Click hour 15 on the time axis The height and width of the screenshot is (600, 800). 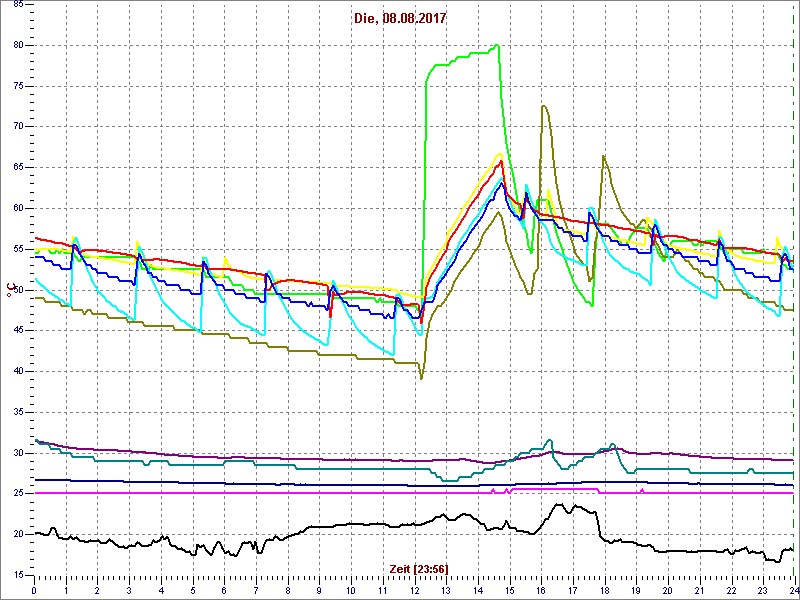[x=509, y=590]
